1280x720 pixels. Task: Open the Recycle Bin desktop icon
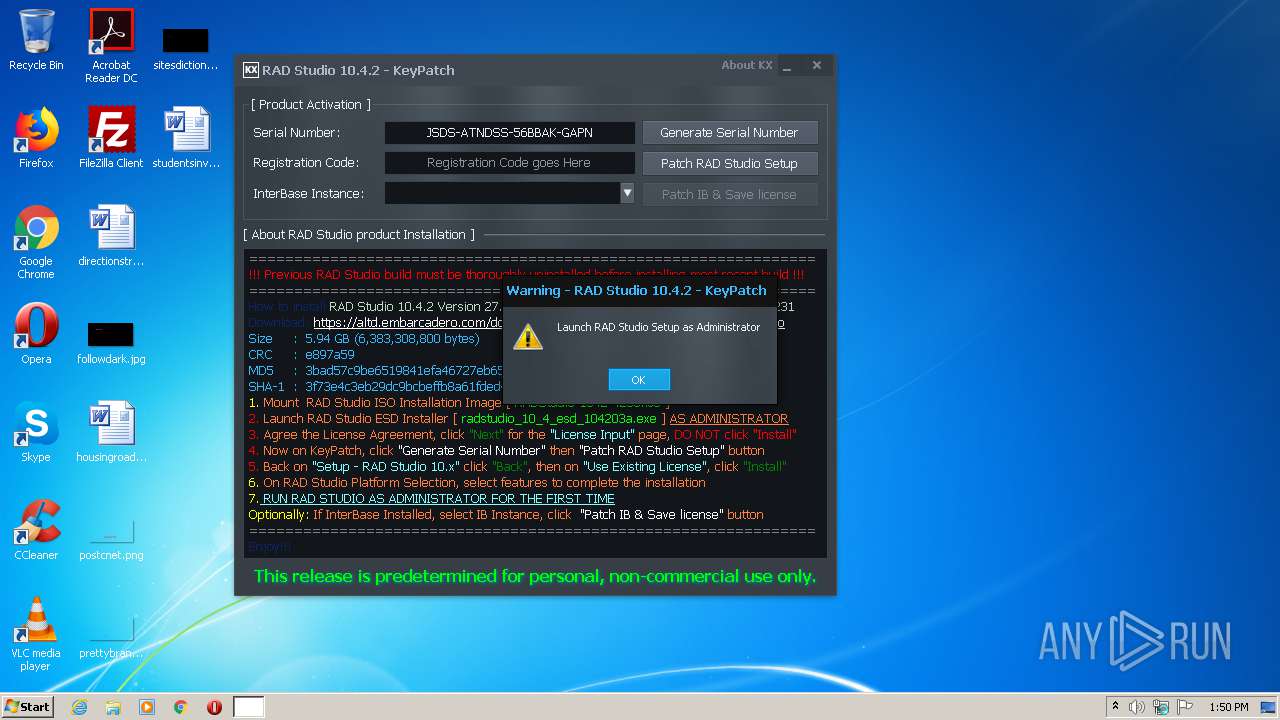(36, 41)
